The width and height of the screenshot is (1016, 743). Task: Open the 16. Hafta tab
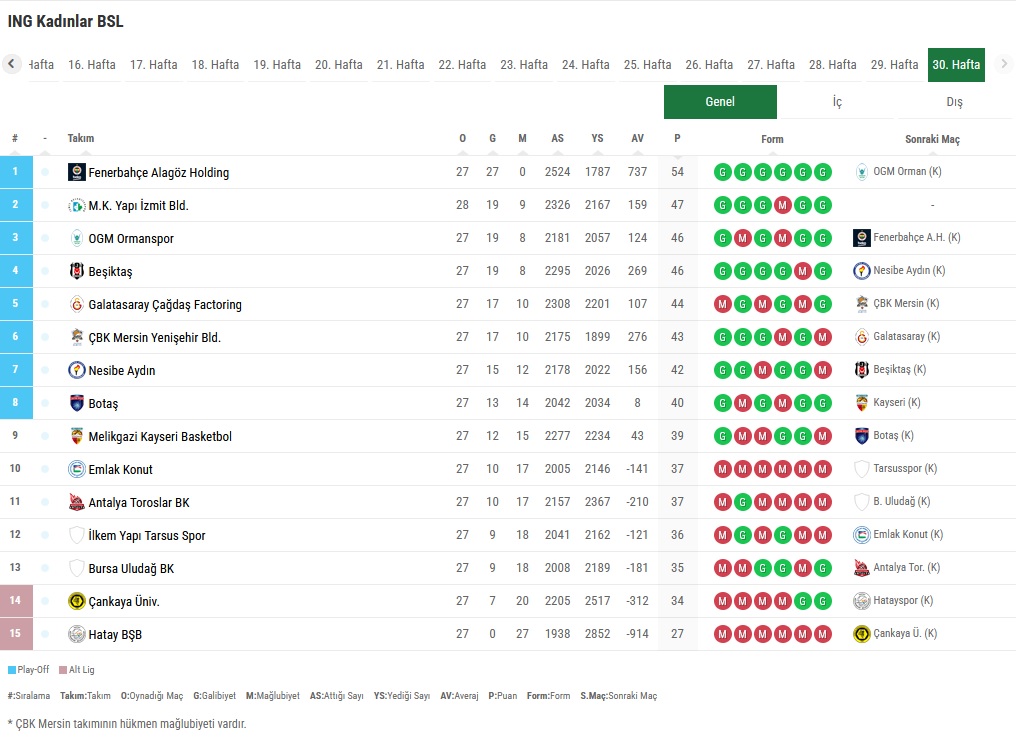coord(92,65)
